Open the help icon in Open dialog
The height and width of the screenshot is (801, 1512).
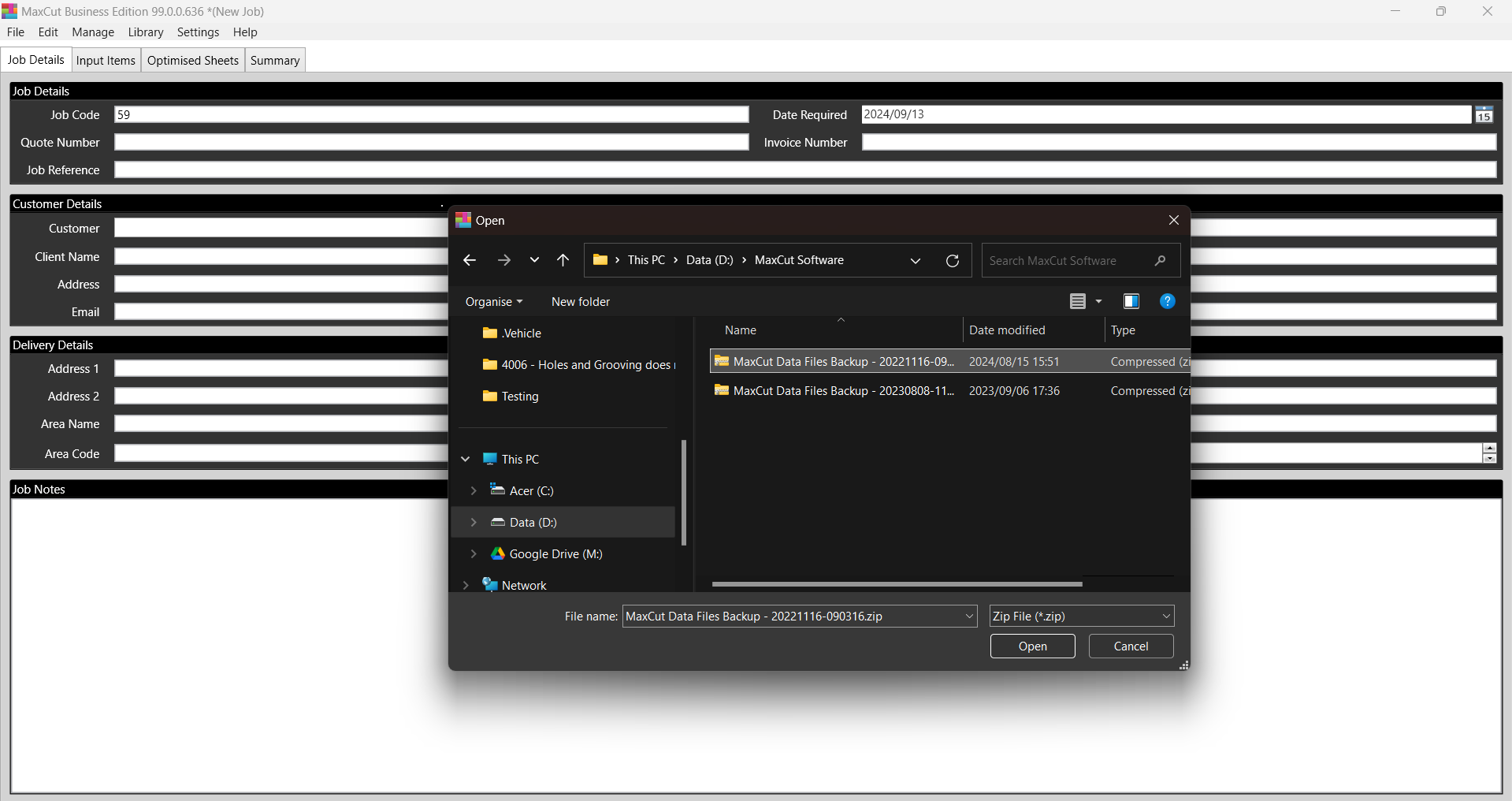coord(1167,301)
